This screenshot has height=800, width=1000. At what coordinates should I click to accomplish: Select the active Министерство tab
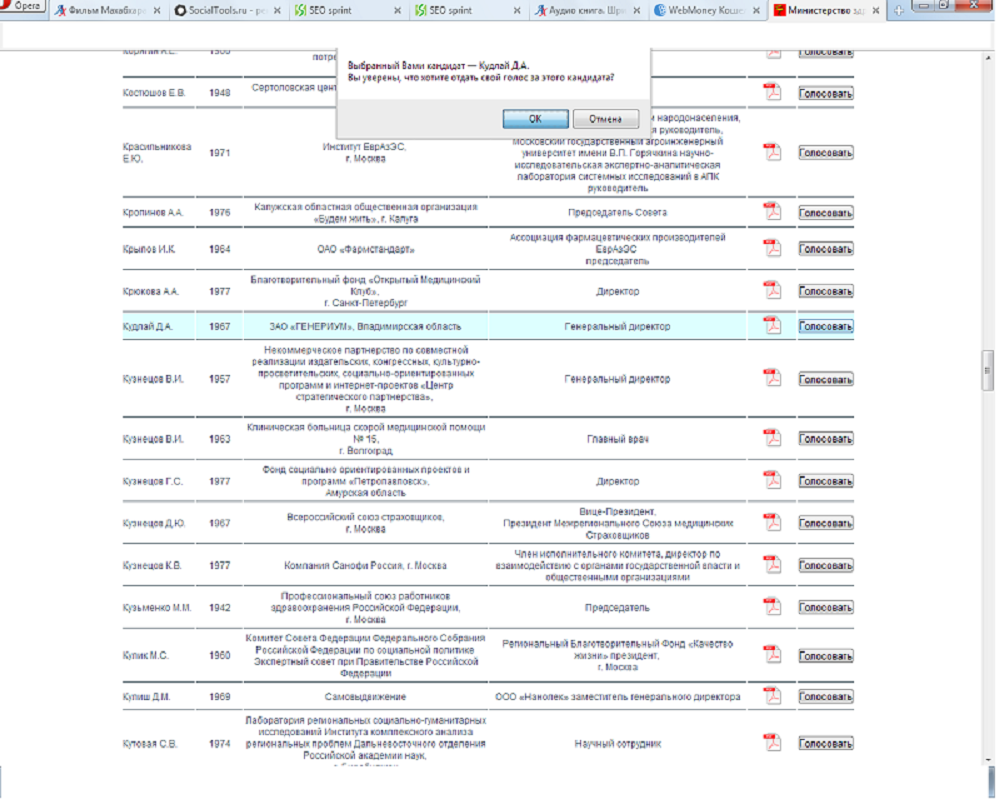coord(826,11)
